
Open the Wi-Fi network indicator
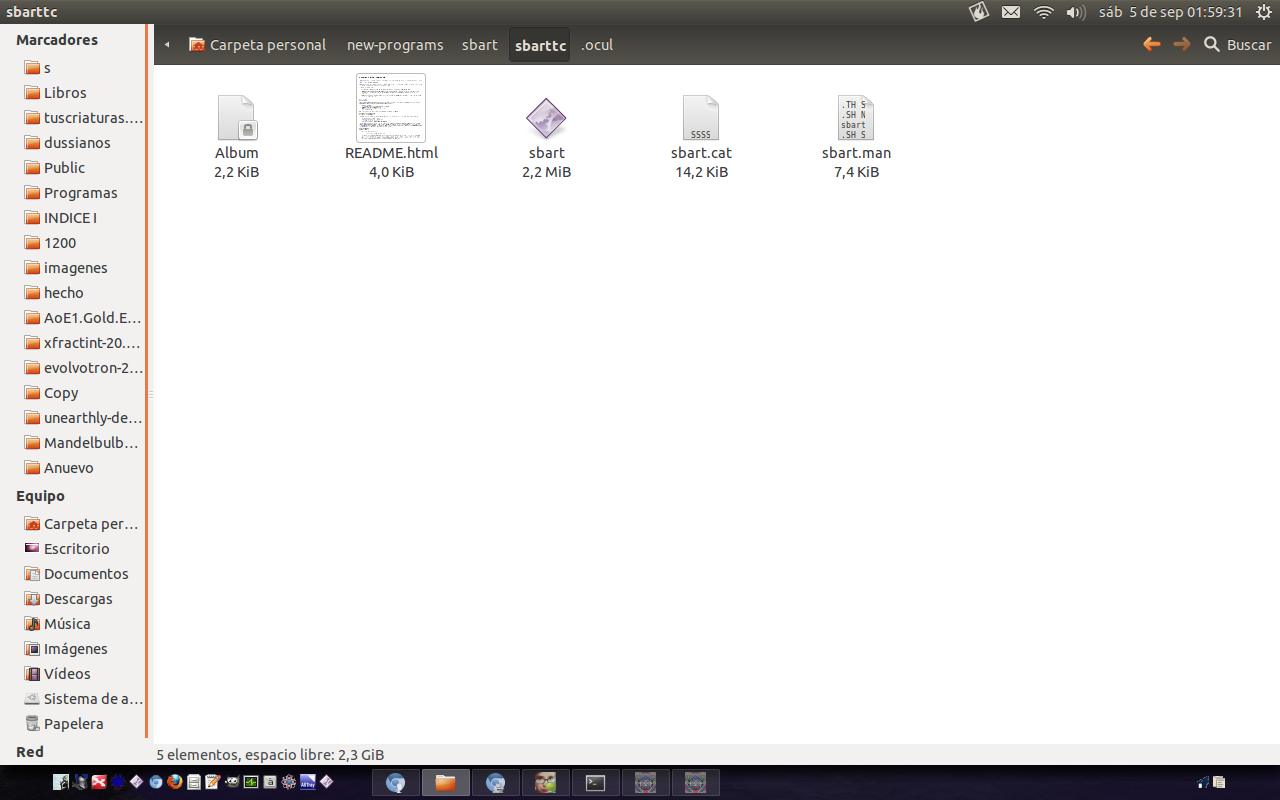(1044, 12)
